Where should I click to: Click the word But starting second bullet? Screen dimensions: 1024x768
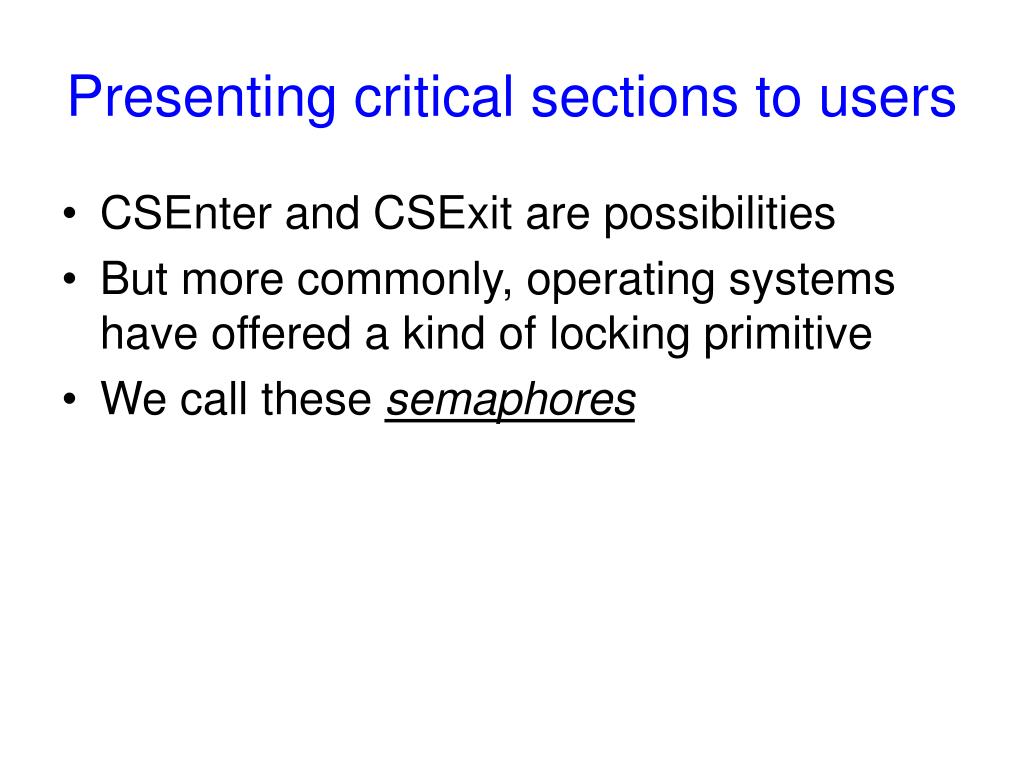coord(134,280)
